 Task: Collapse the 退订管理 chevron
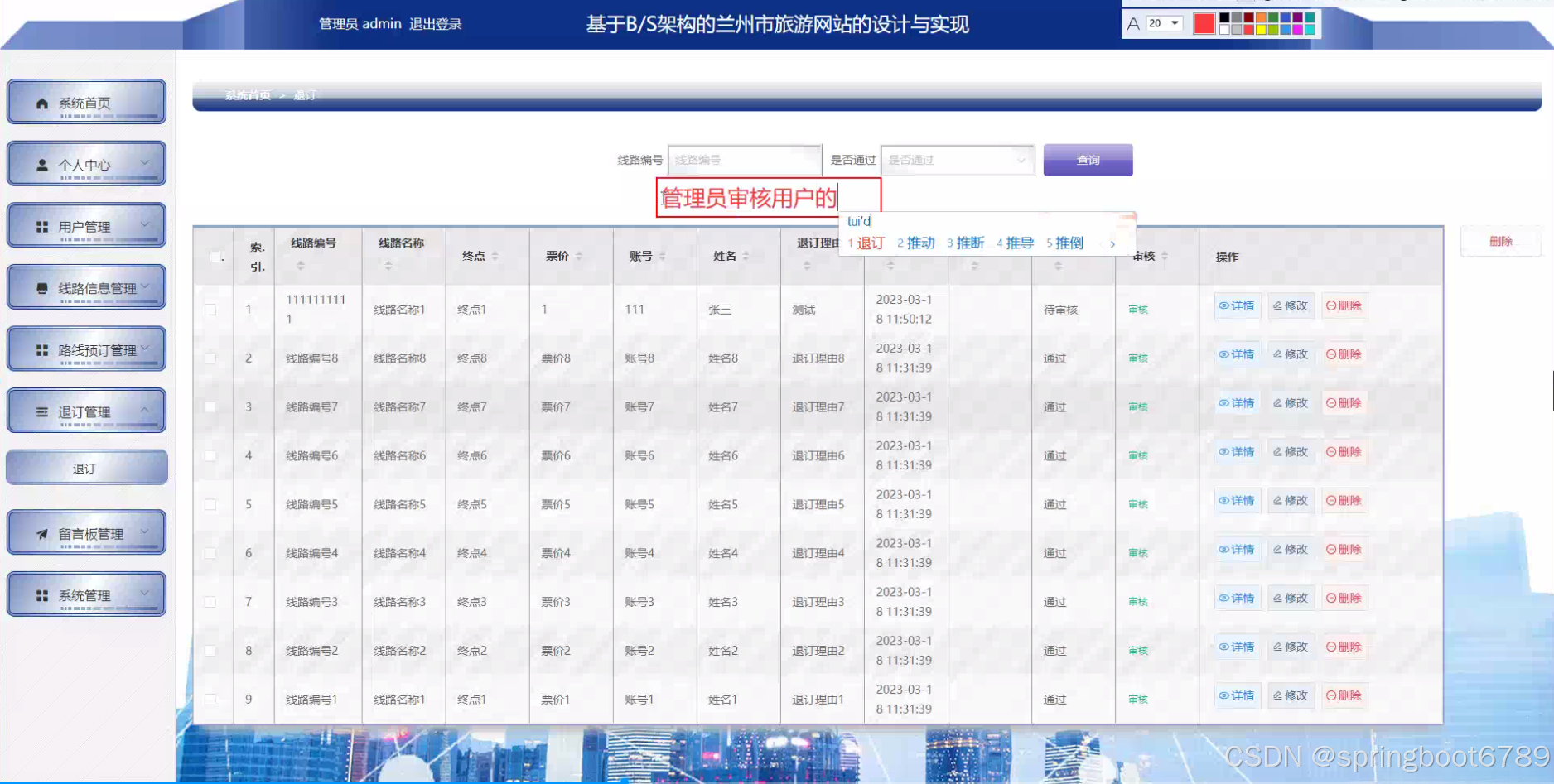145,410
